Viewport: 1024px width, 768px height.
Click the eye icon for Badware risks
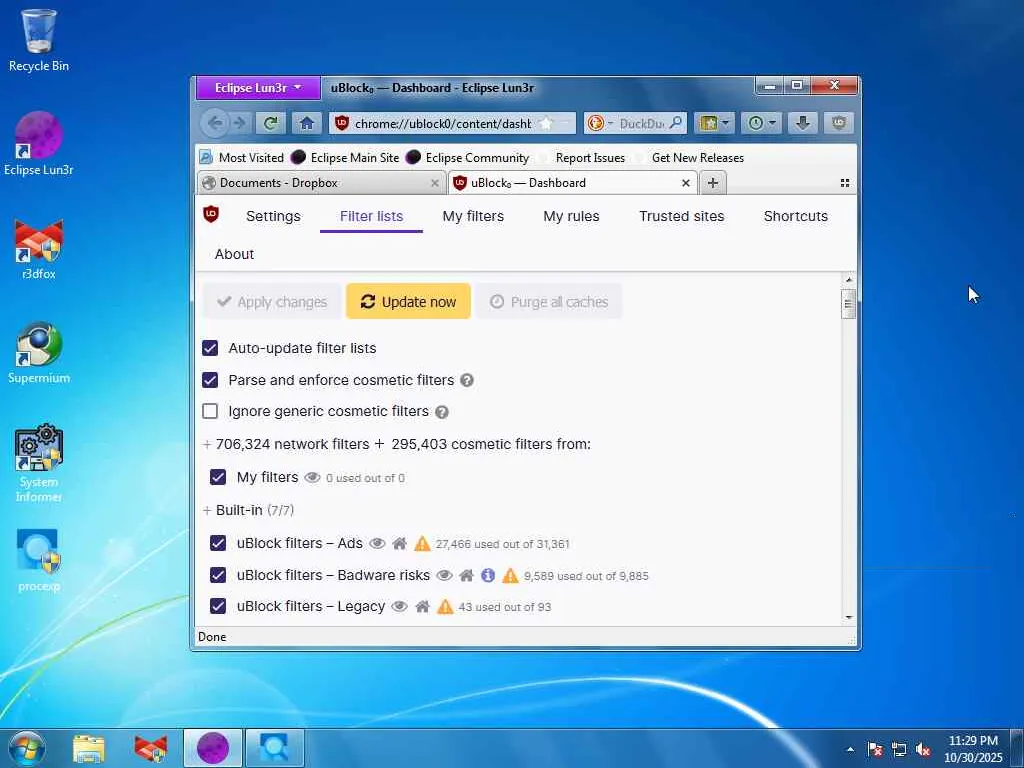coord(444,575)
